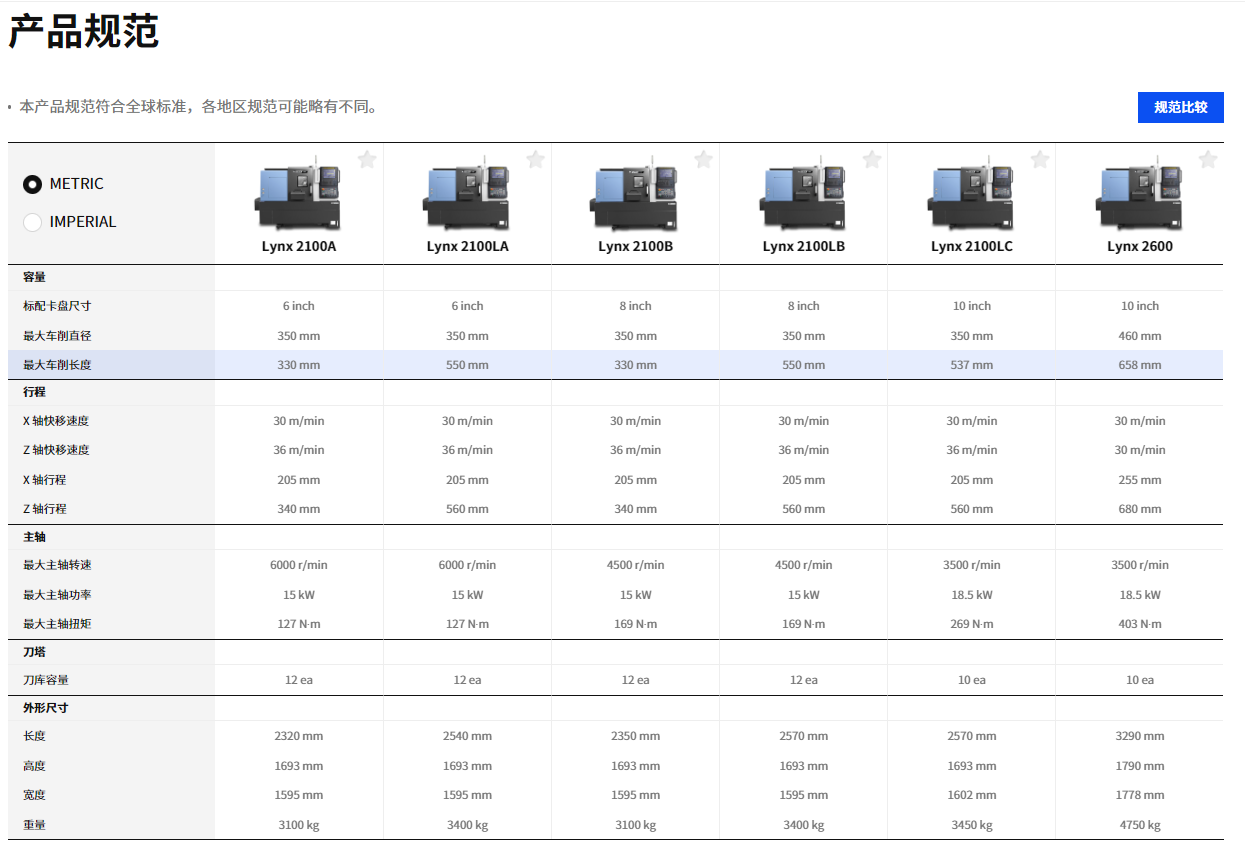1245x844 pixels.
Task: Click the 规范比较 button
Action: pos(1181,107)
